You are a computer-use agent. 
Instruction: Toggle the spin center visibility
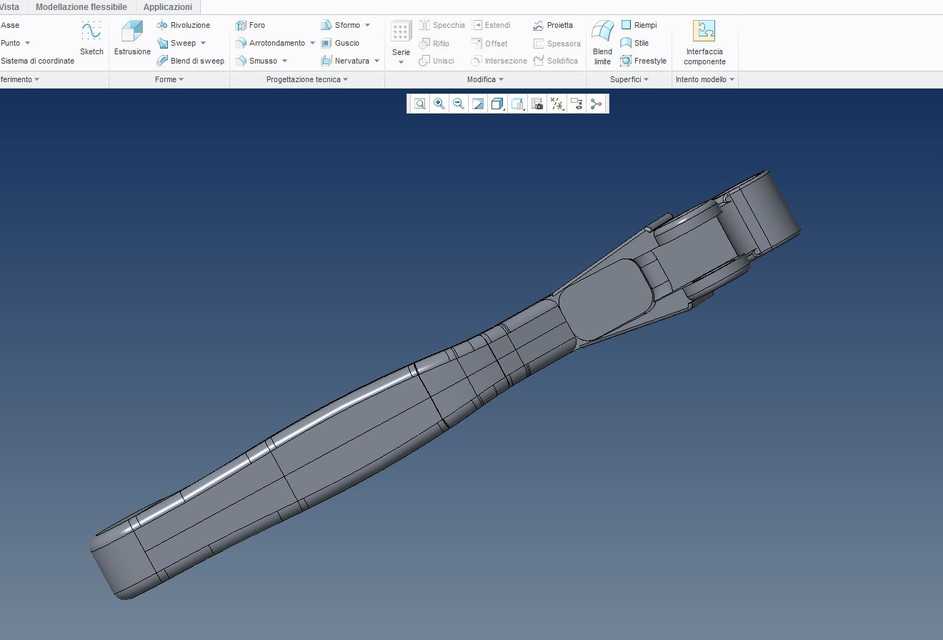coord(596,103)
